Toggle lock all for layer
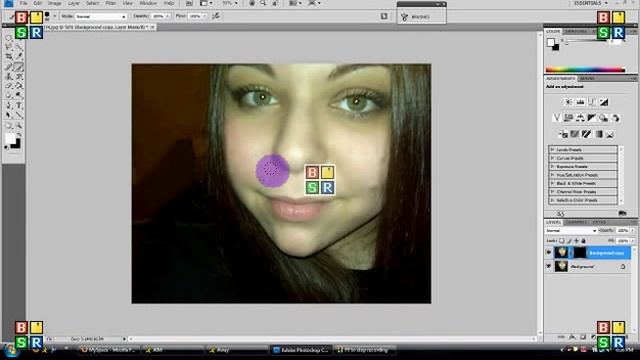The width and height of the screenshot is (640, 360). coord(583,241)
